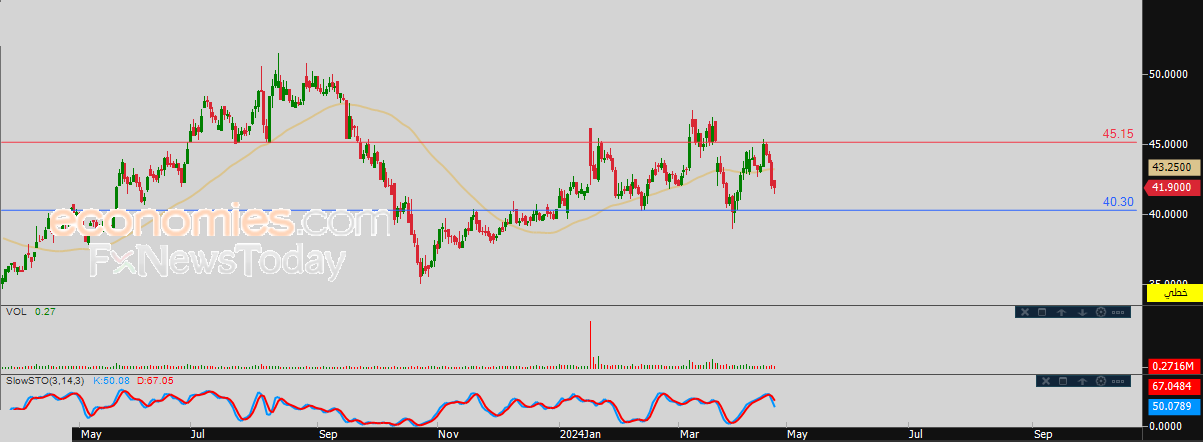Open the VOL indicator settings gear
This screenshot has height=442, width=1203.
pyautogui.click(x=1101, y=312)
